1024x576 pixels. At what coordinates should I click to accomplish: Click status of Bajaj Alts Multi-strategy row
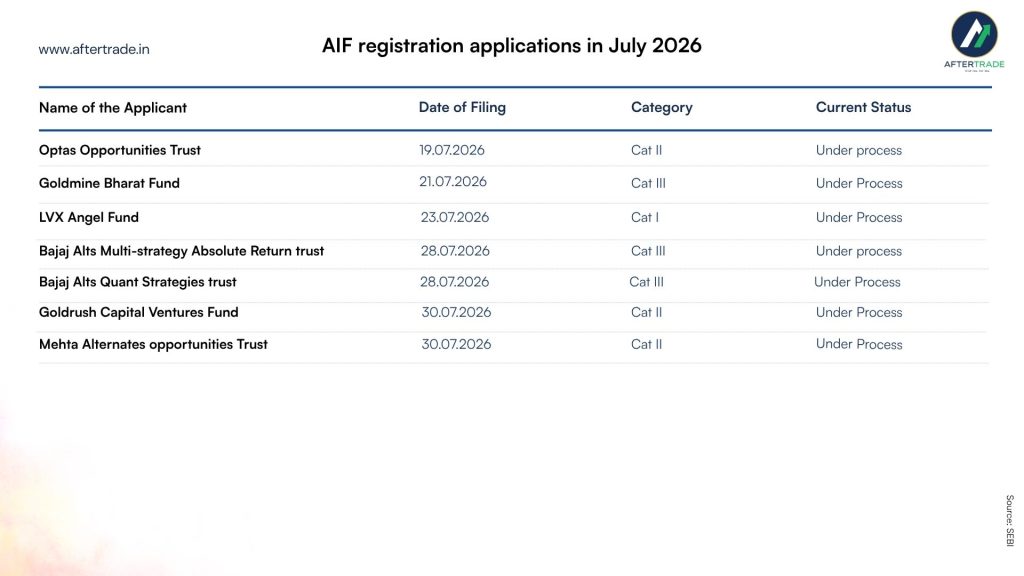click(859, 251)
